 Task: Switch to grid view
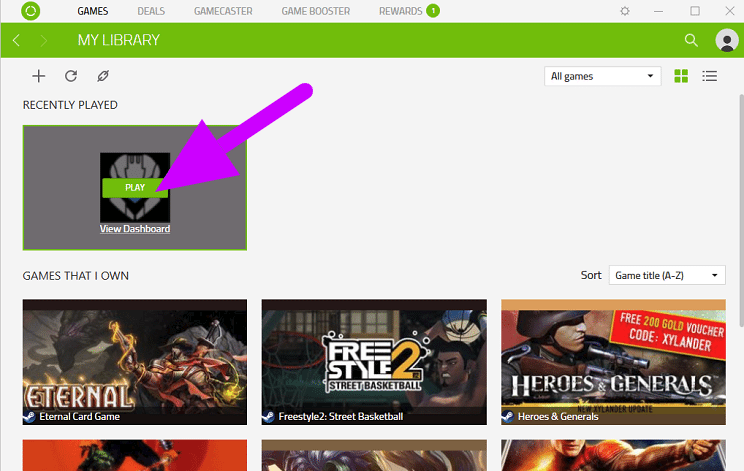tap(681, 76)
